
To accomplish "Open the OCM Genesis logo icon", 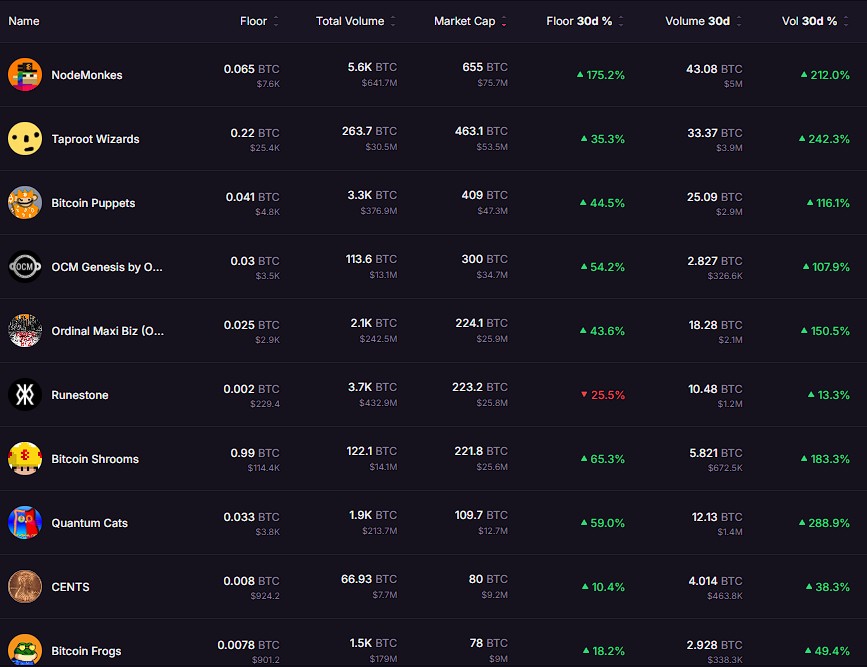I will [25, 267].
